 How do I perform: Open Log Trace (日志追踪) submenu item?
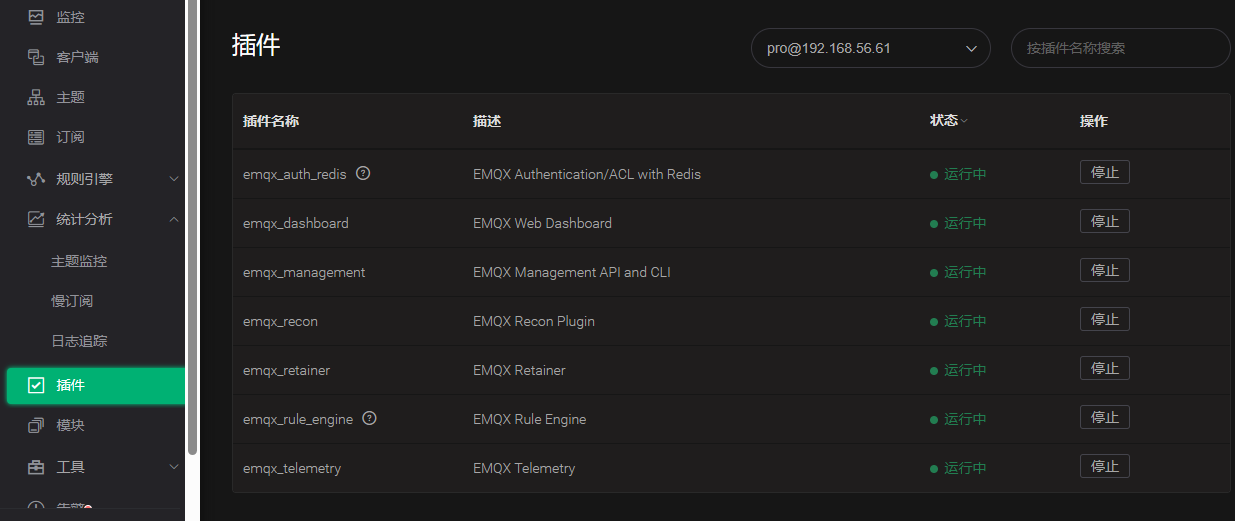pyautogui.click(x=79, y=341)
